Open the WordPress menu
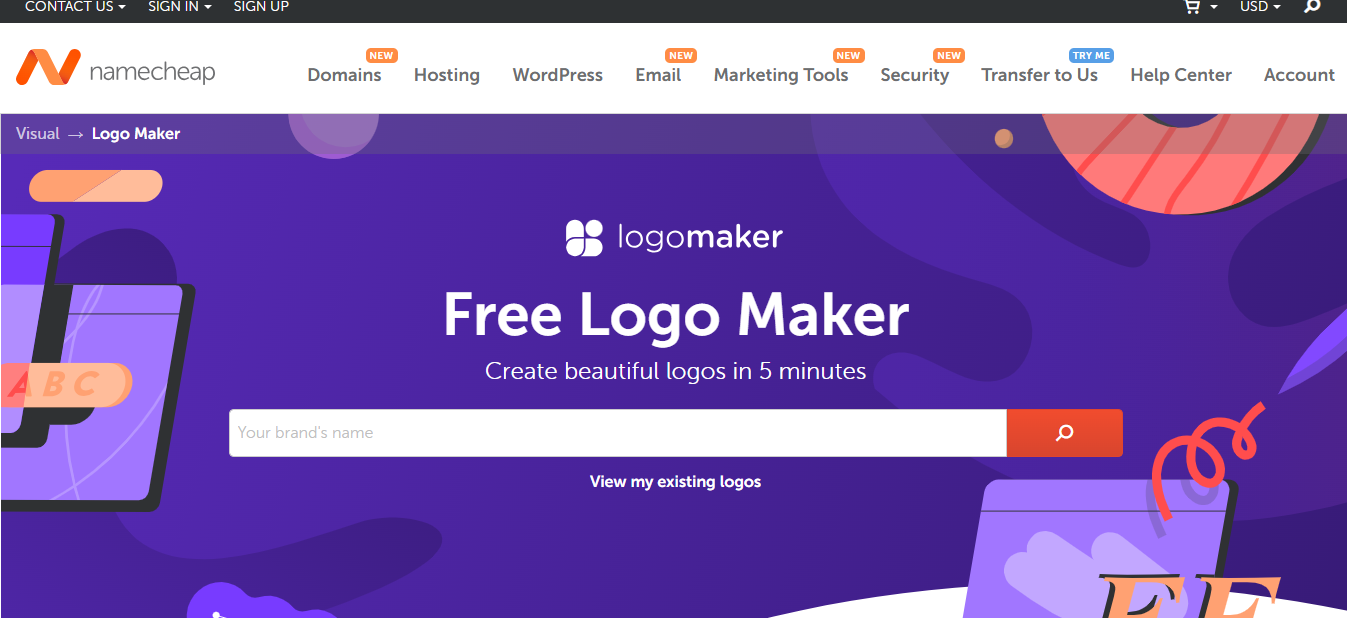 click(558, 75)
